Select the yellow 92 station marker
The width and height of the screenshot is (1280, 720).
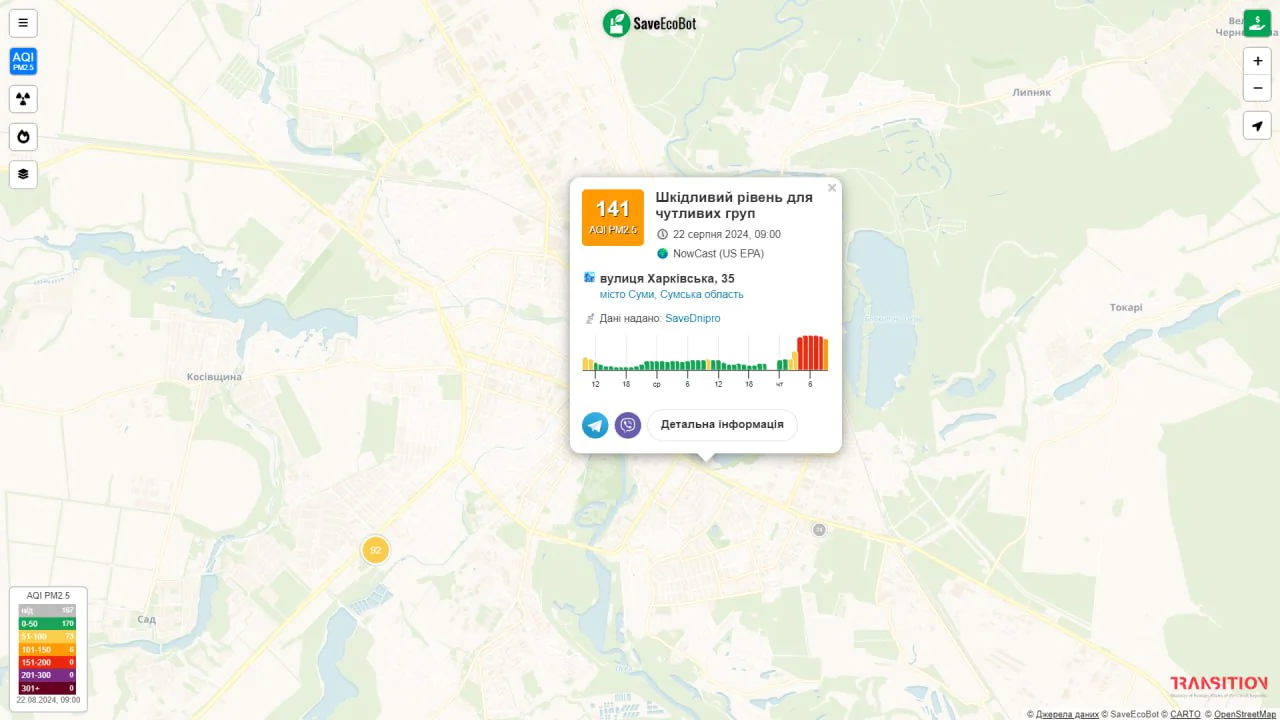(x=375, y=550)
